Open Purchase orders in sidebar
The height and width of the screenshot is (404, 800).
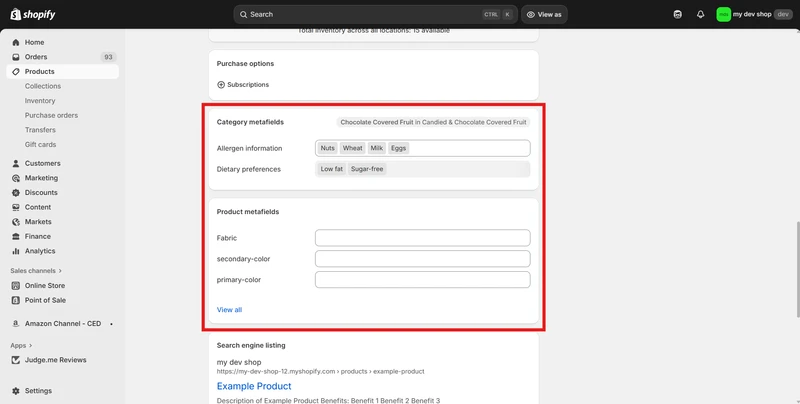pos(52,115)
